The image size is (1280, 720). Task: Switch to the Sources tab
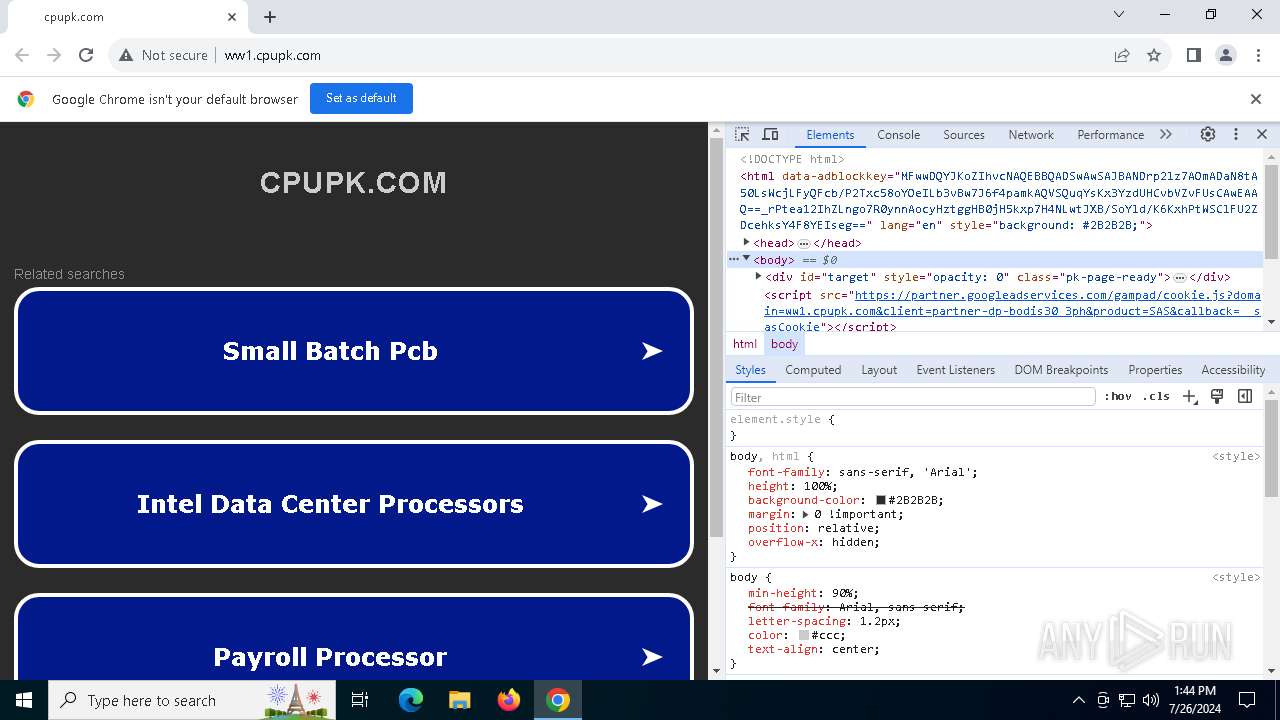pyautogui.click(x=964, y=134)
